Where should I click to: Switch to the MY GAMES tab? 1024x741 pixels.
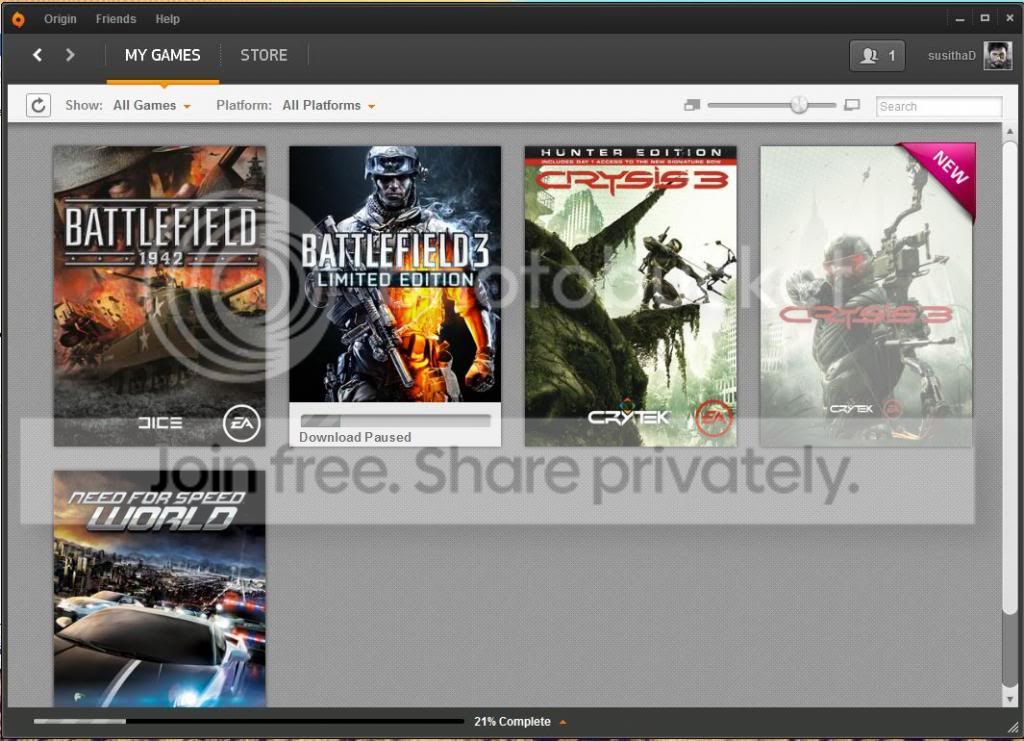coord(163,55)
